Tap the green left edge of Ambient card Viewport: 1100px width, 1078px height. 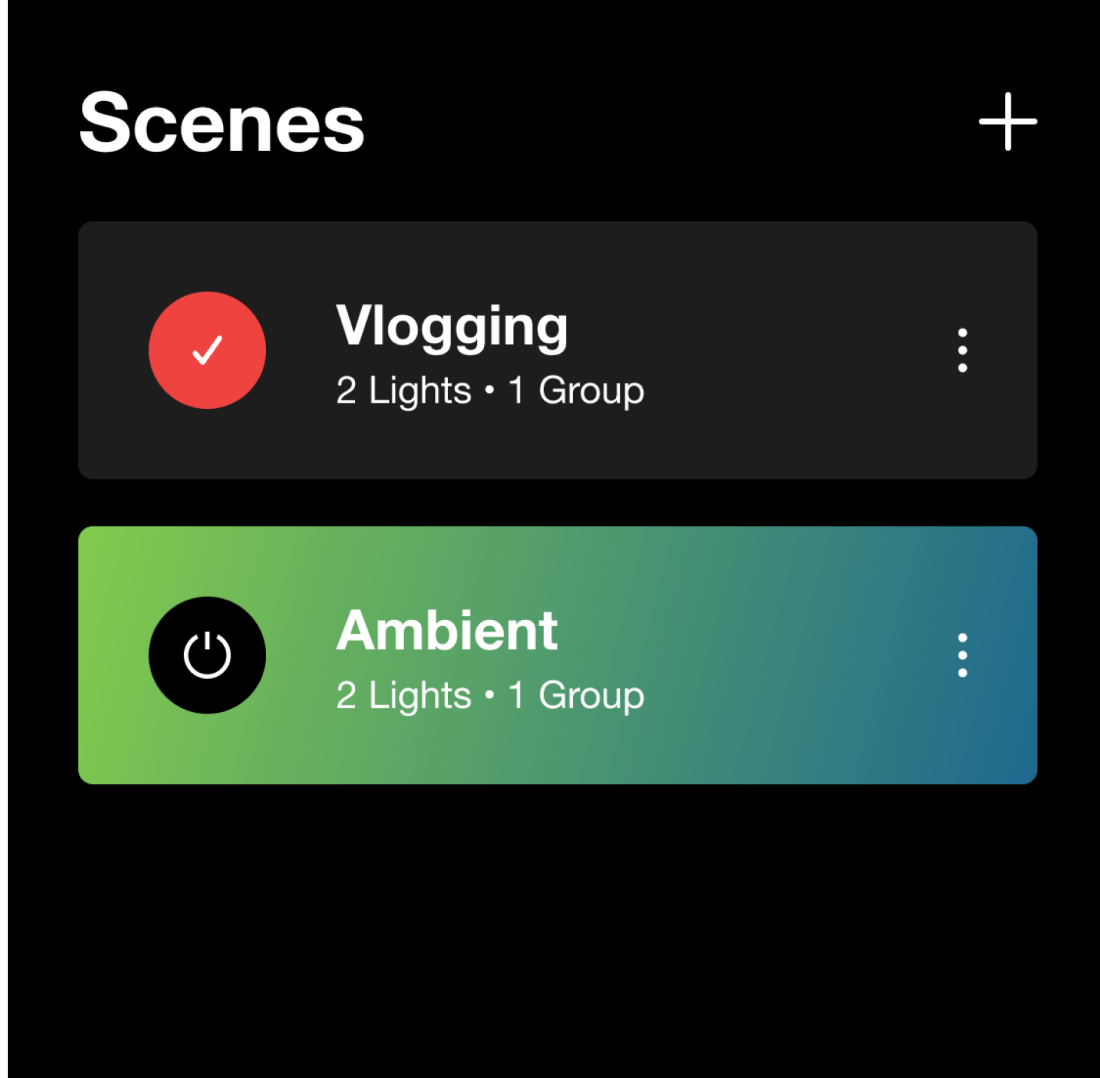click(x=105, y=655)
